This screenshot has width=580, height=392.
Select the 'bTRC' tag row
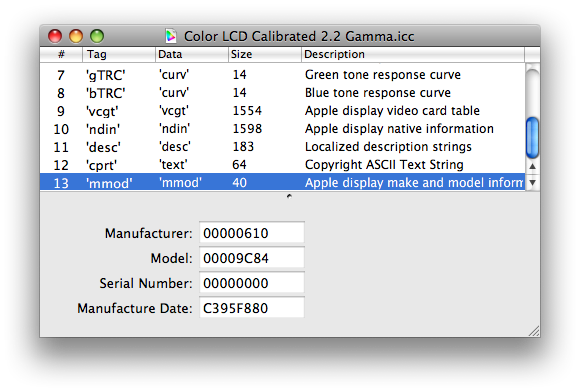tap(283, 93)
